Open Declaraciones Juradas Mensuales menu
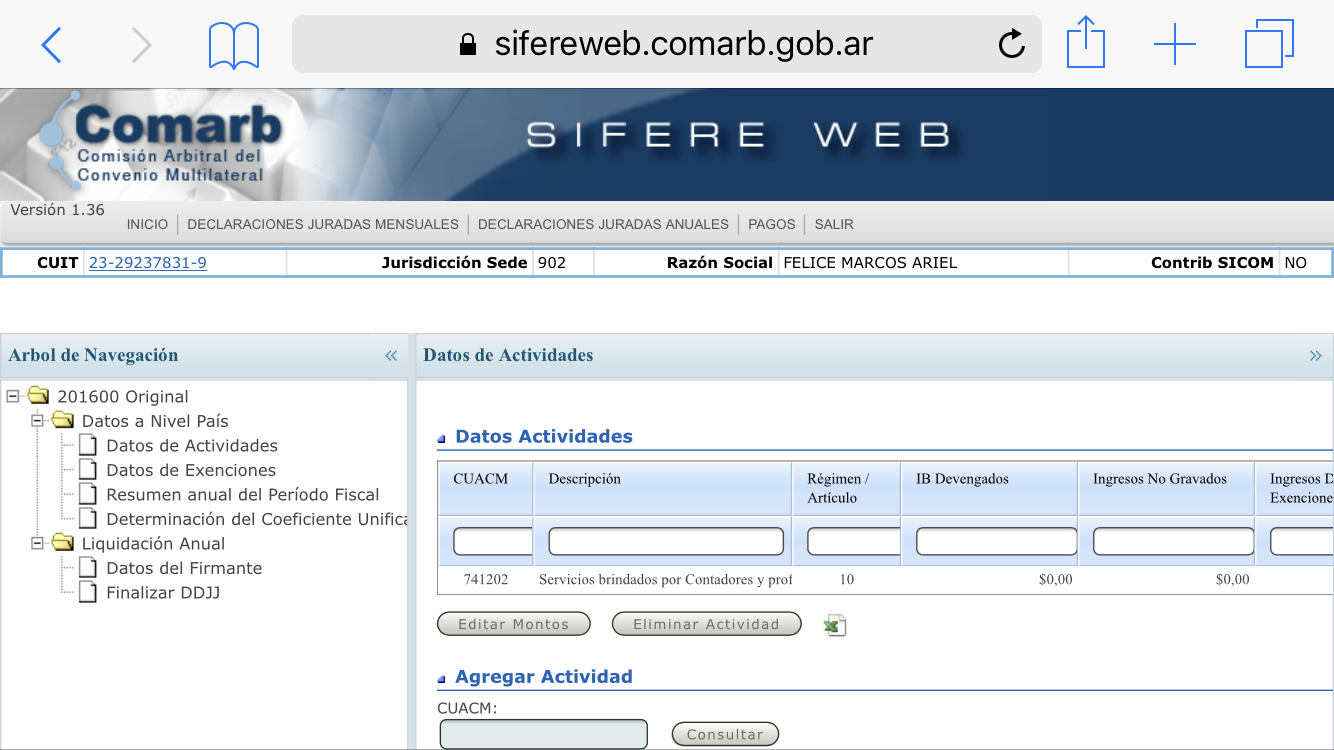This screenshot has height=750, width=1334. click(322, 224)
